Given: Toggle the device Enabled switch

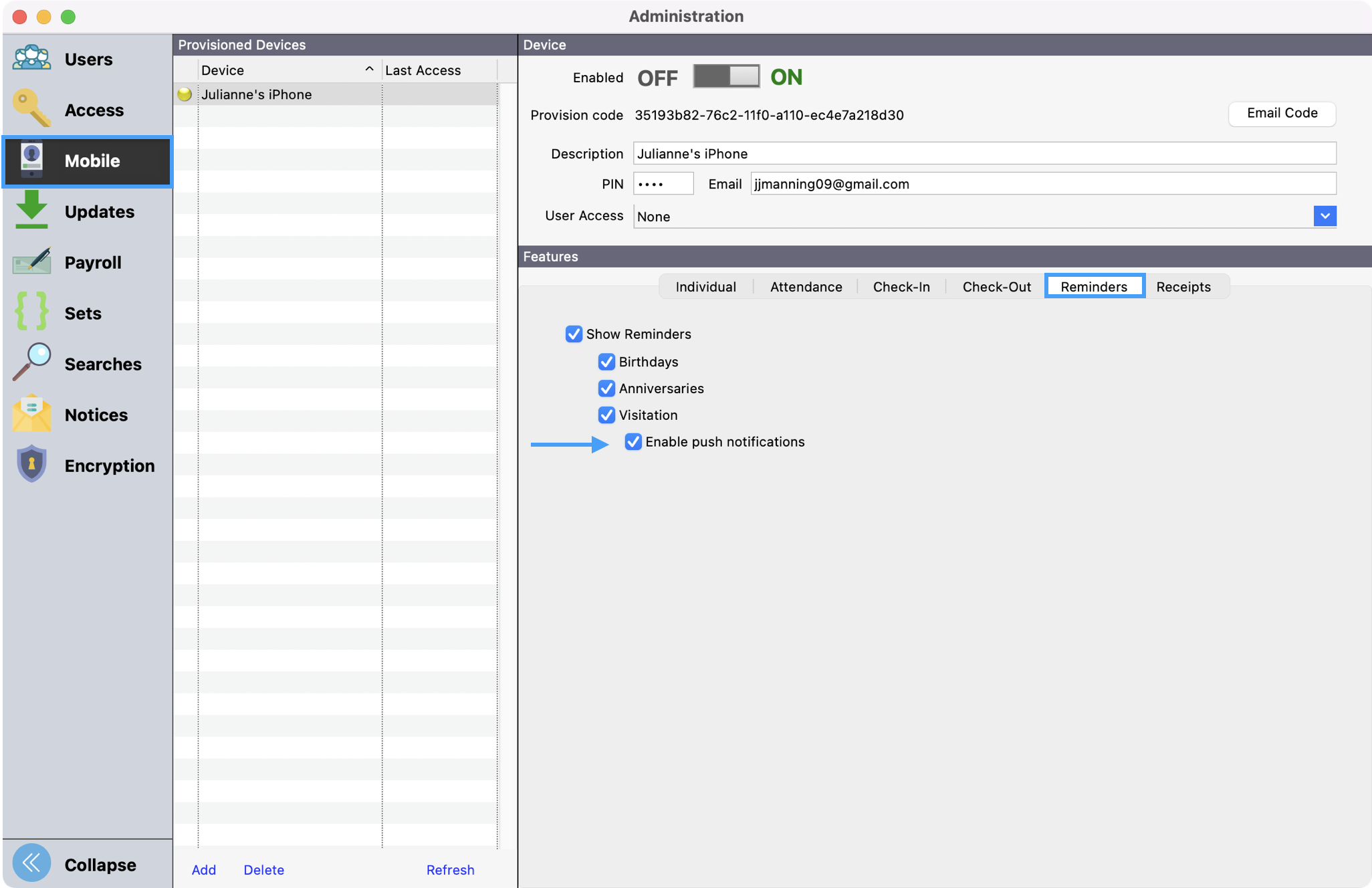Looking at the screenshot, I should [x=726, y=76].
